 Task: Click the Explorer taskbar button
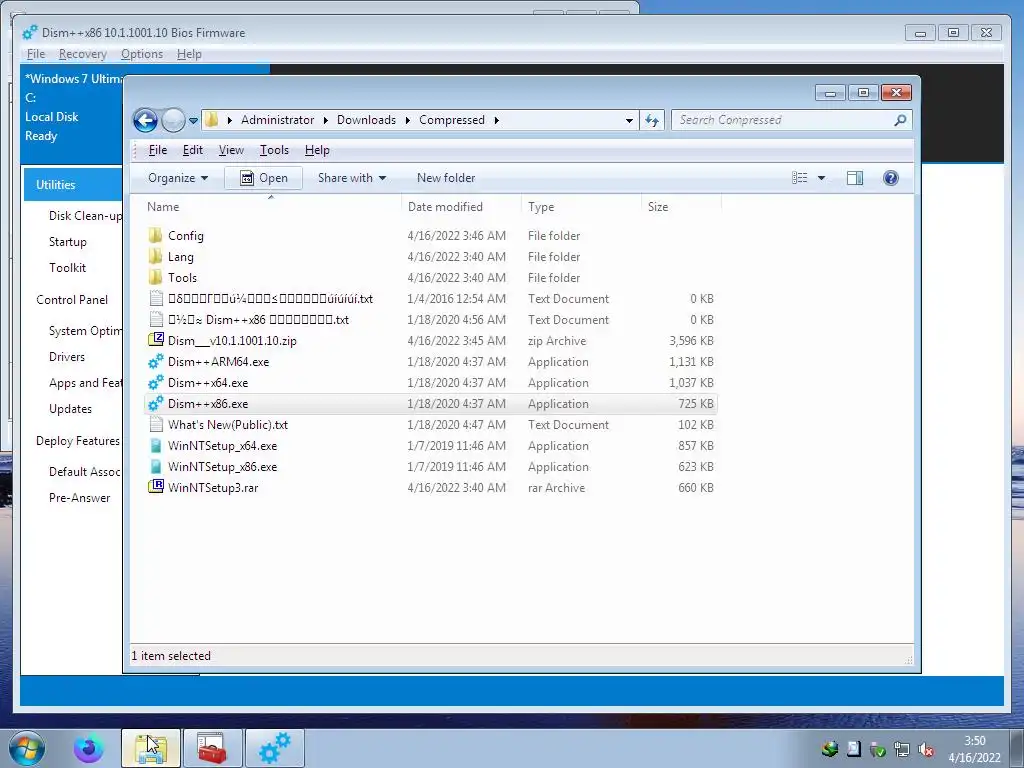[151, 748]
